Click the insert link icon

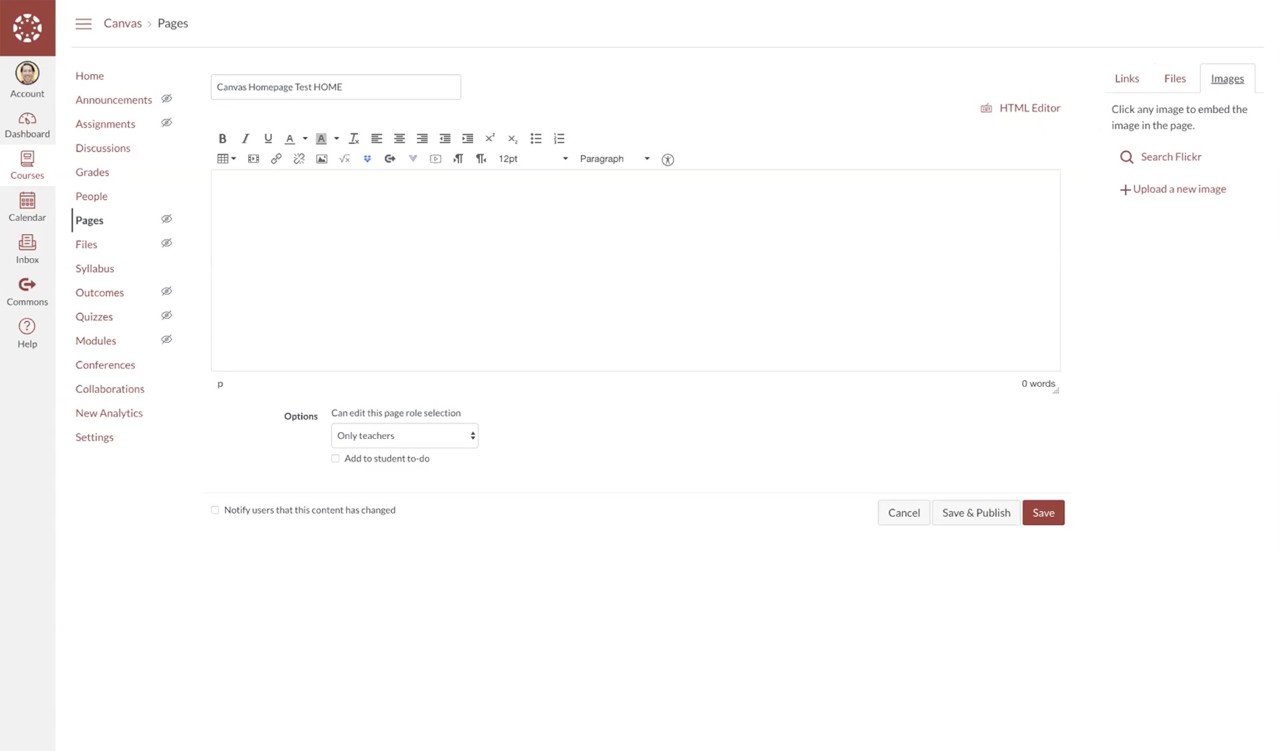[276, 159]
